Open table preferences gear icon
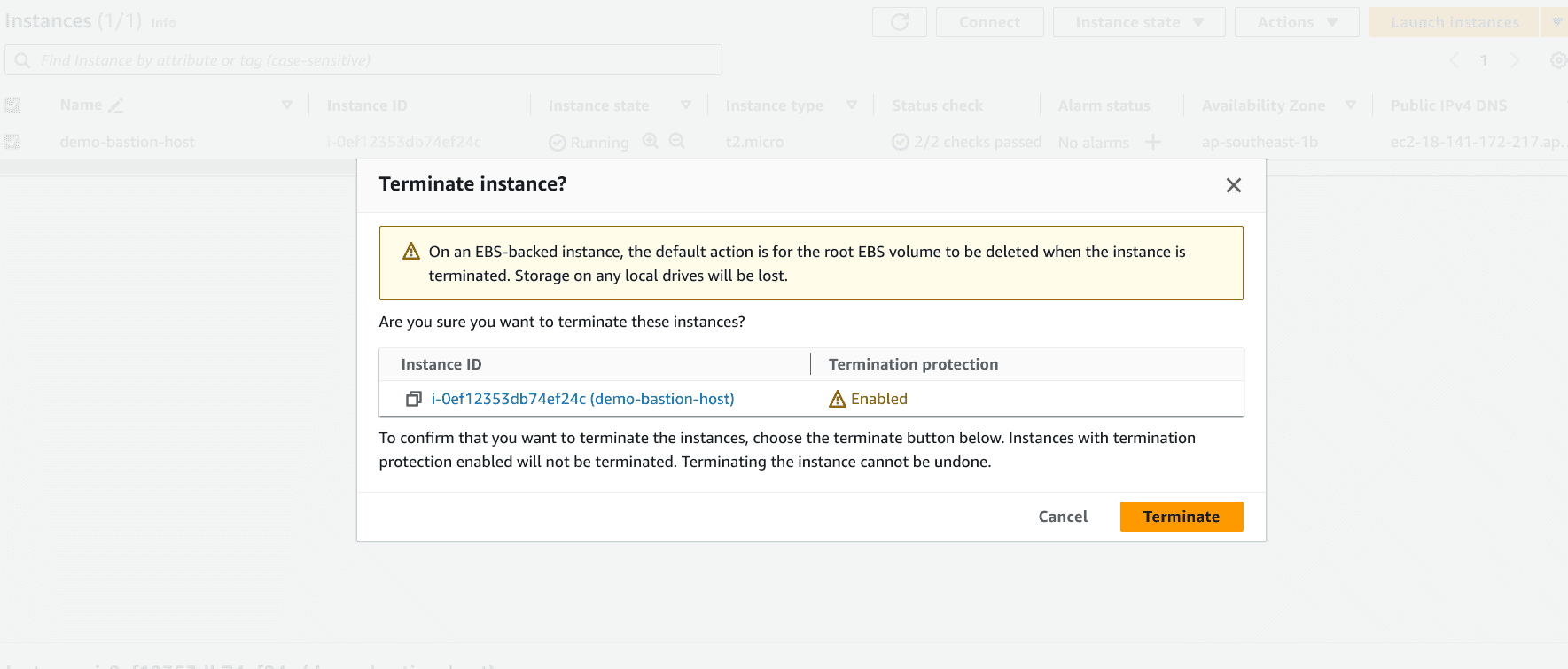The height and width of the screenshot is (669, 1568). [1558, 60]
